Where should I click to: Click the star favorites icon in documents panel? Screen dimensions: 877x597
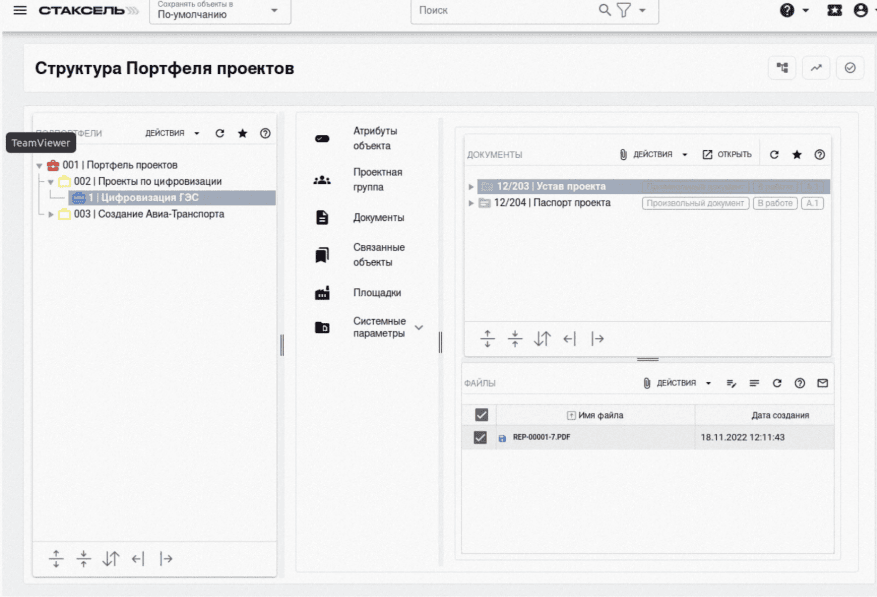[797, 155]
